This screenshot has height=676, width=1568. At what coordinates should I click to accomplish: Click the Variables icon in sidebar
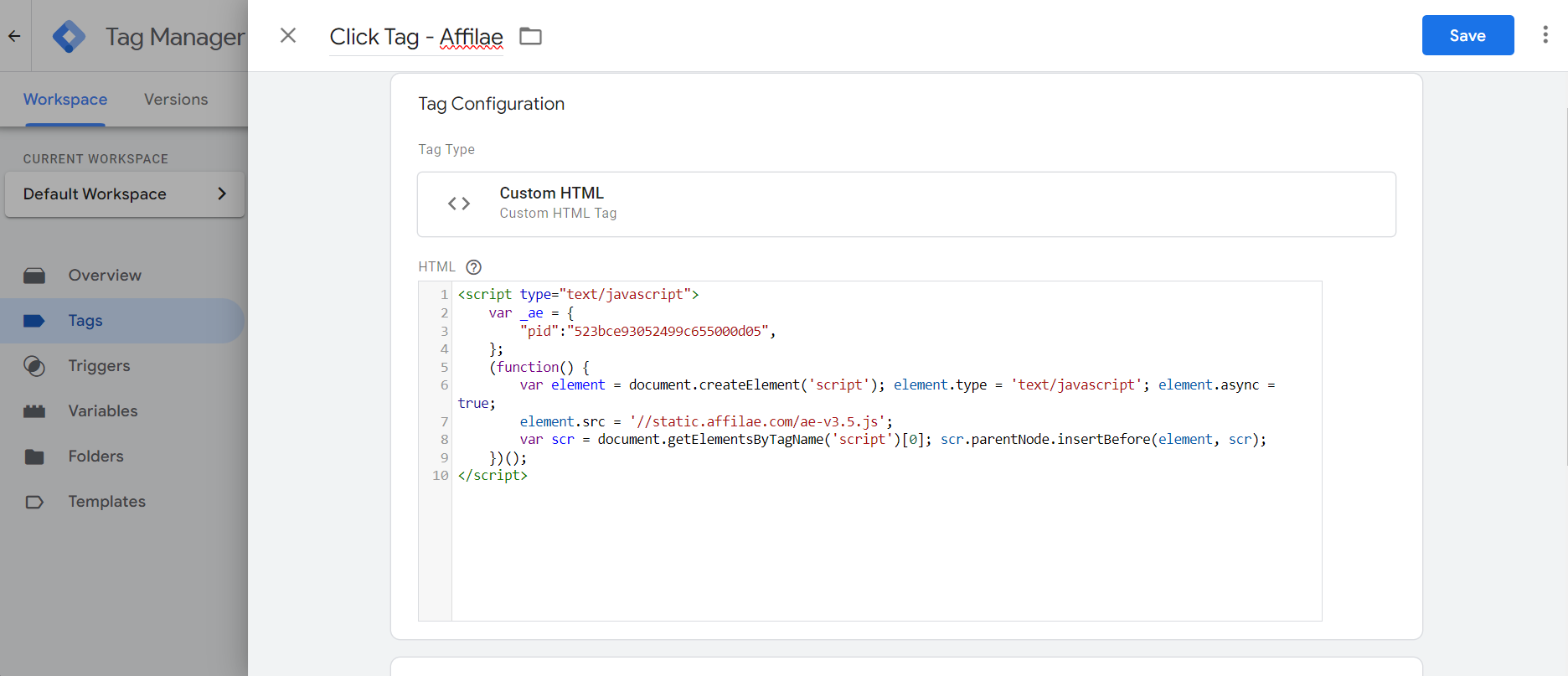point(34,411)
